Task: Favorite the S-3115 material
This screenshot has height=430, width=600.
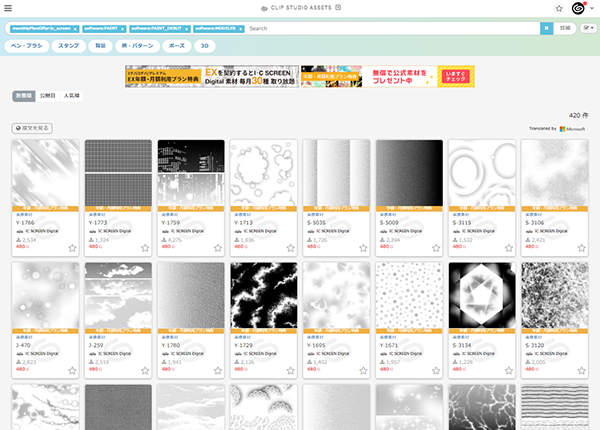Action: point(509,248)
